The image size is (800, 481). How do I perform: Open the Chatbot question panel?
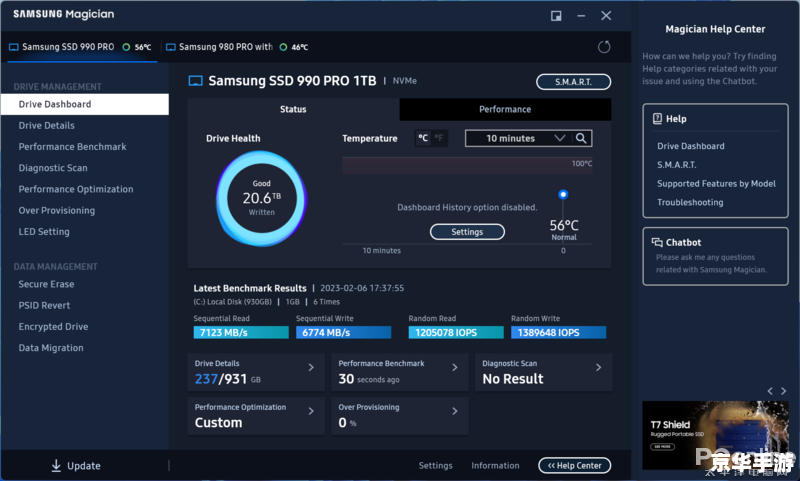(715, 256)
